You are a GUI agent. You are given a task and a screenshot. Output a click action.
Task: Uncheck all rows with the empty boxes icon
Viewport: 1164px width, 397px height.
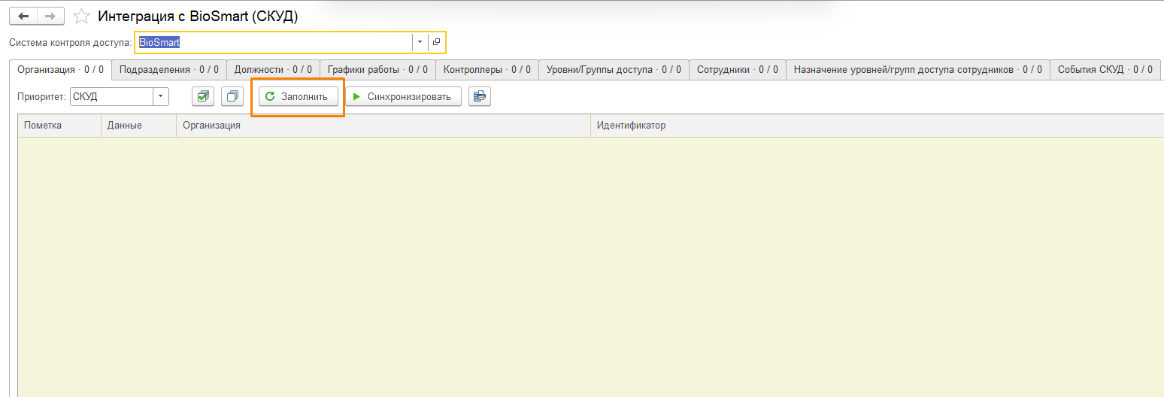(x=233, y=96)
